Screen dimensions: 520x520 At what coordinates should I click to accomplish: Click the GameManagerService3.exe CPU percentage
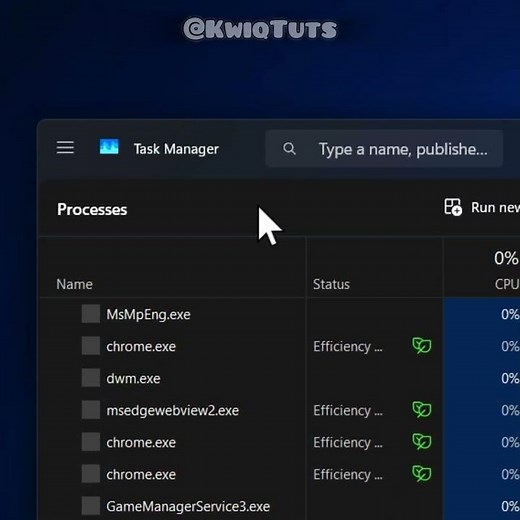pyautogui.click(x=510, y=506)
